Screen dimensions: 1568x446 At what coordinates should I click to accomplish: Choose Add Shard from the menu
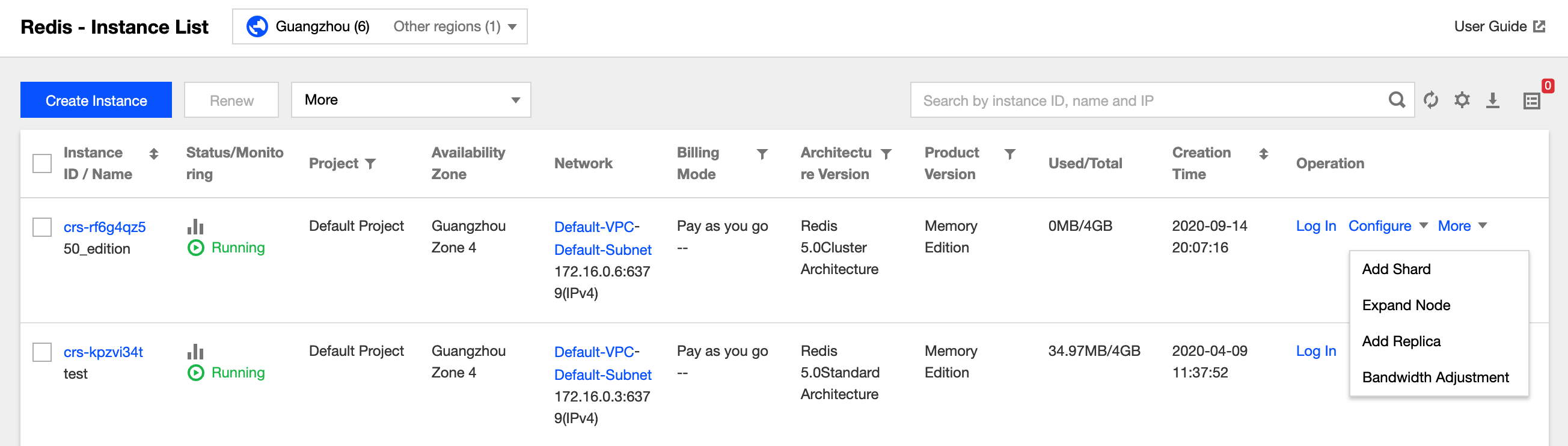coord(1395,269)
